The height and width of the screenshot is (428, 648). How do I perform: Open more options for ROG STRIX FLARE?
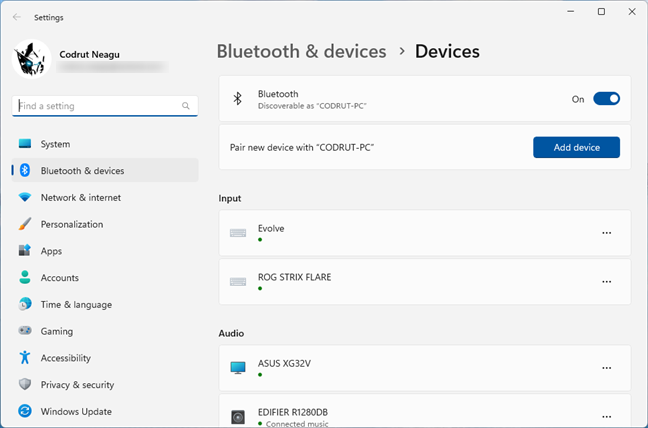(x=606, y=282)
